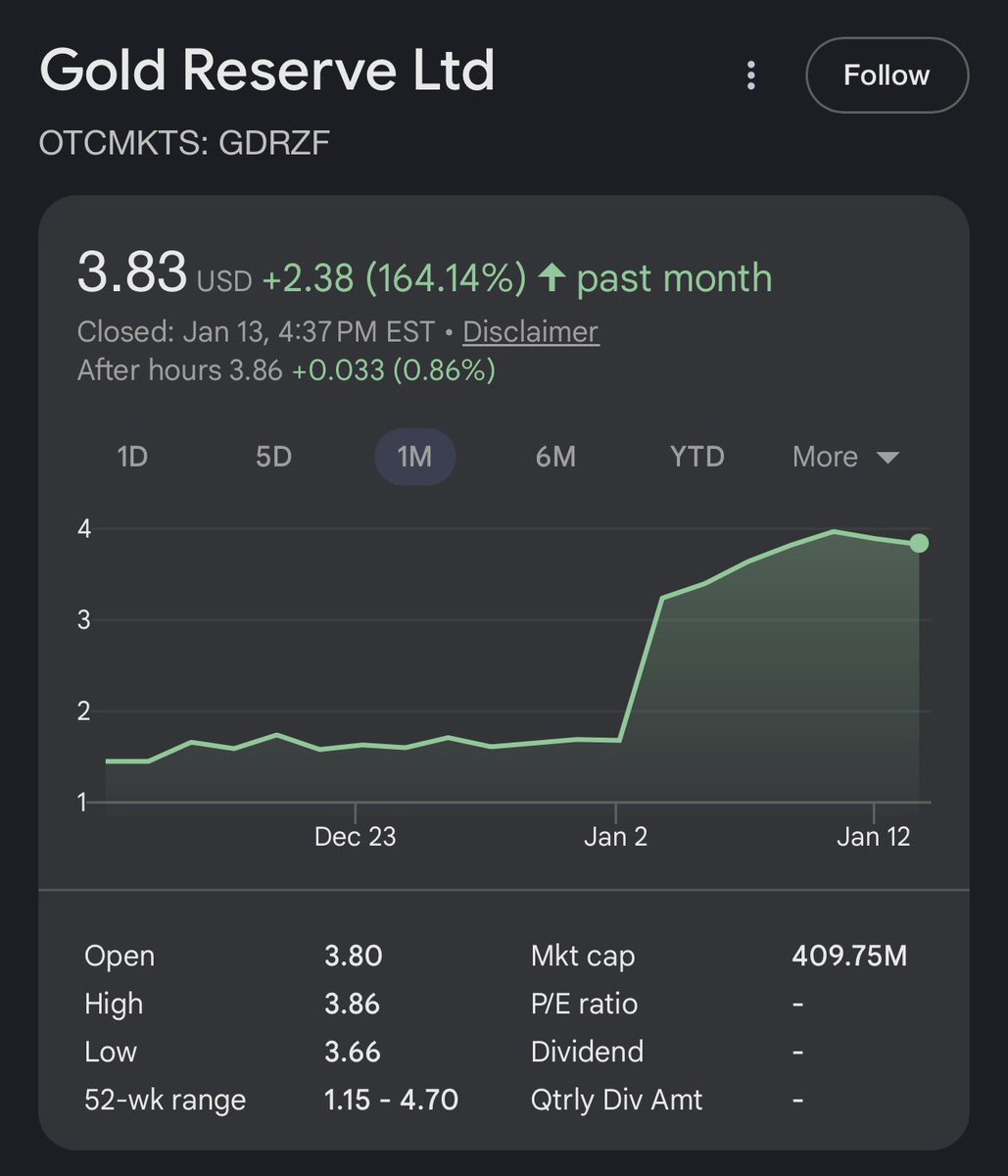1008x1176 pixels.
Task: Select the 5D time range tab
Action: click(273, 457)
